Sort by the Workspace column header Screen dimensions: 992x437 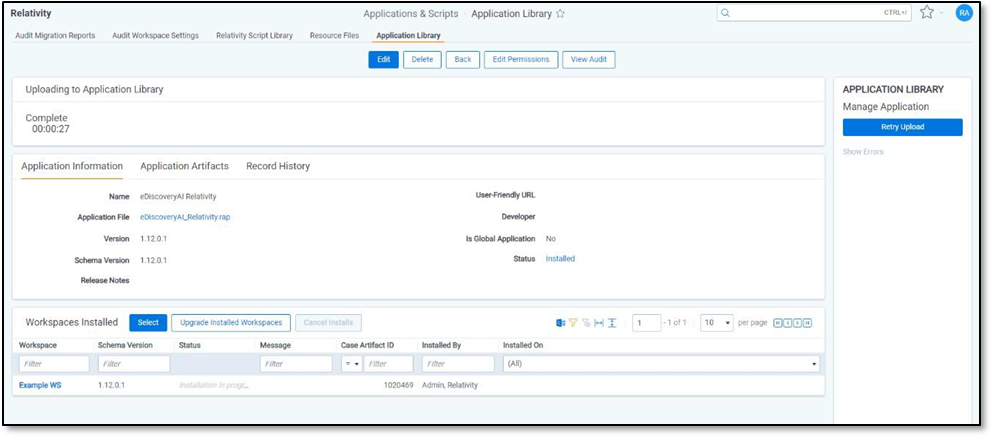38,345
